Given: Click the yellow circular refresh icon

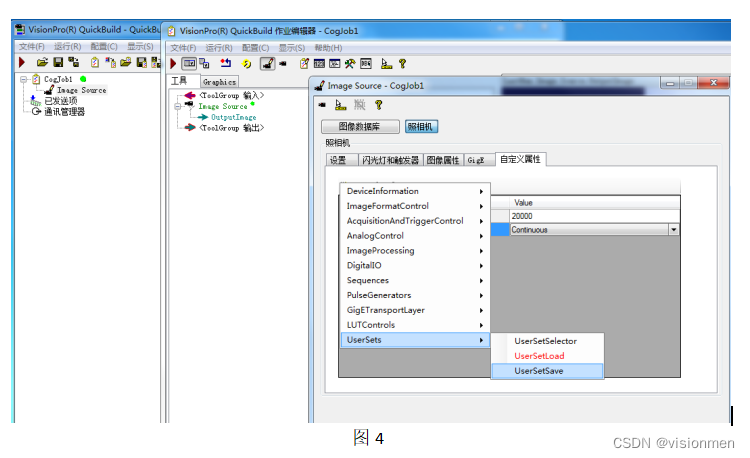Looking at the screenshot, I should pos(247,64).
